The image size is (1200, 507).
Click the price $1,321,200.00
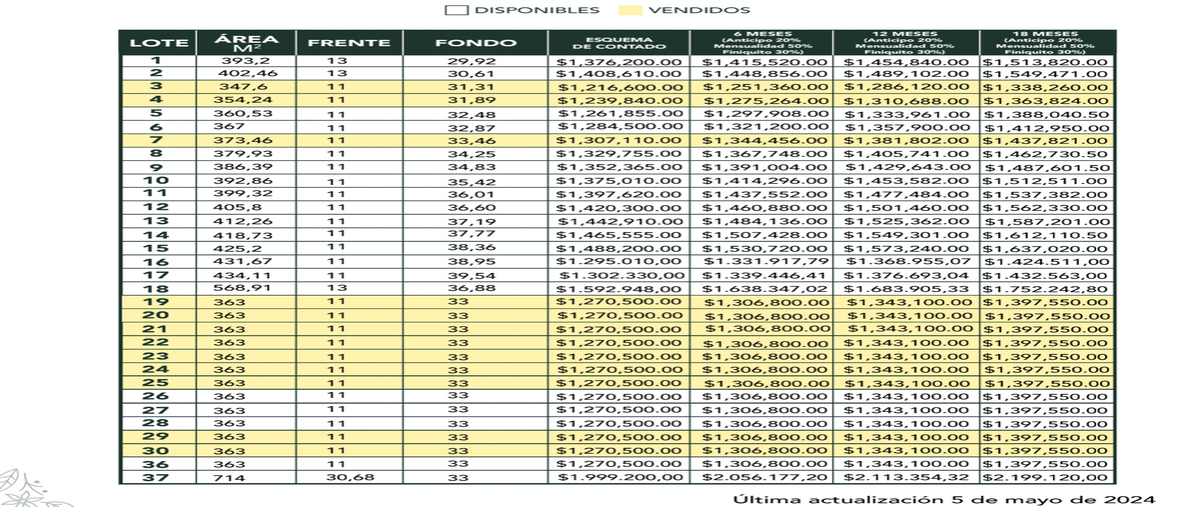tap(764, 127)
